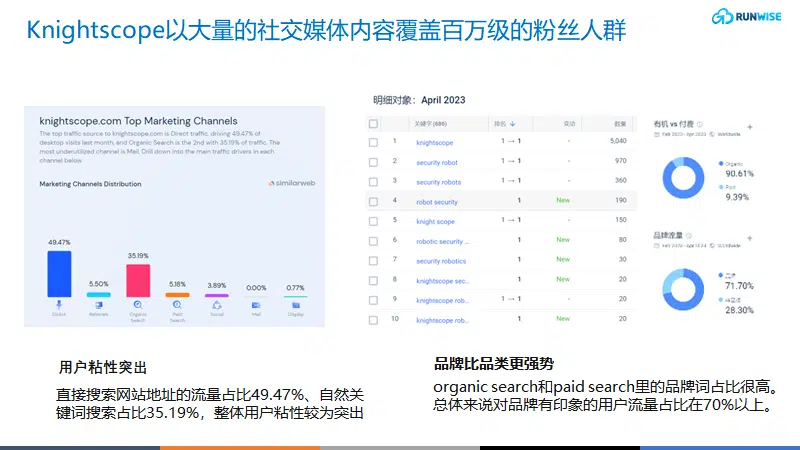800x450 pixels.
Task: Click the 71.70% brand traffic value
Action: point(739,286)
